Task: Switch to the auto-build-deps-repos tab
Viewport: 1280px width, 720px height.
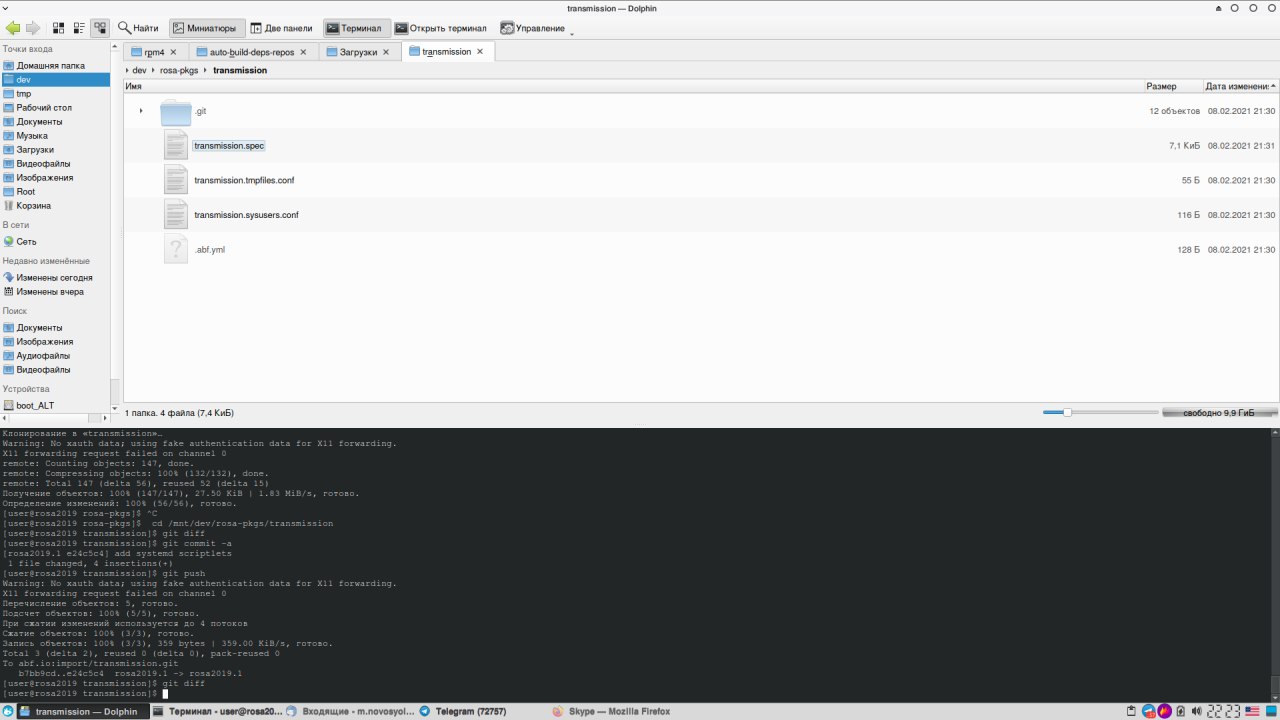Action: pyautogui.click(x=252, y=52)
